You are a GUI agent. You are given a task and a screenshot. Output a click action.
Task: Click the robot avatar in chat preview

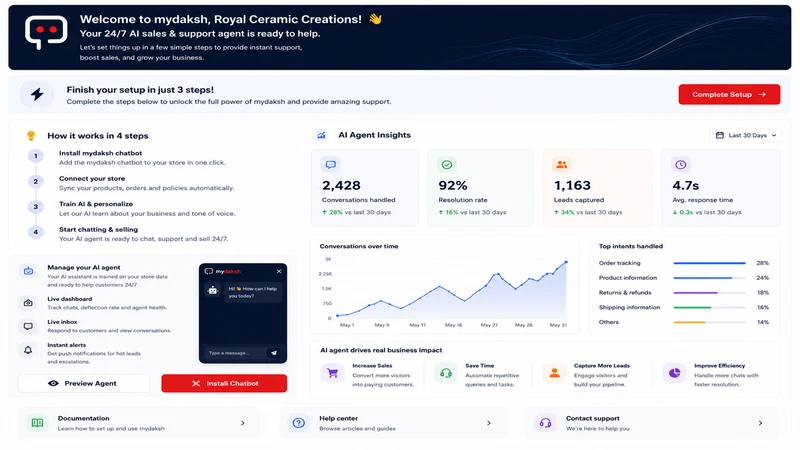coord(213,290)
